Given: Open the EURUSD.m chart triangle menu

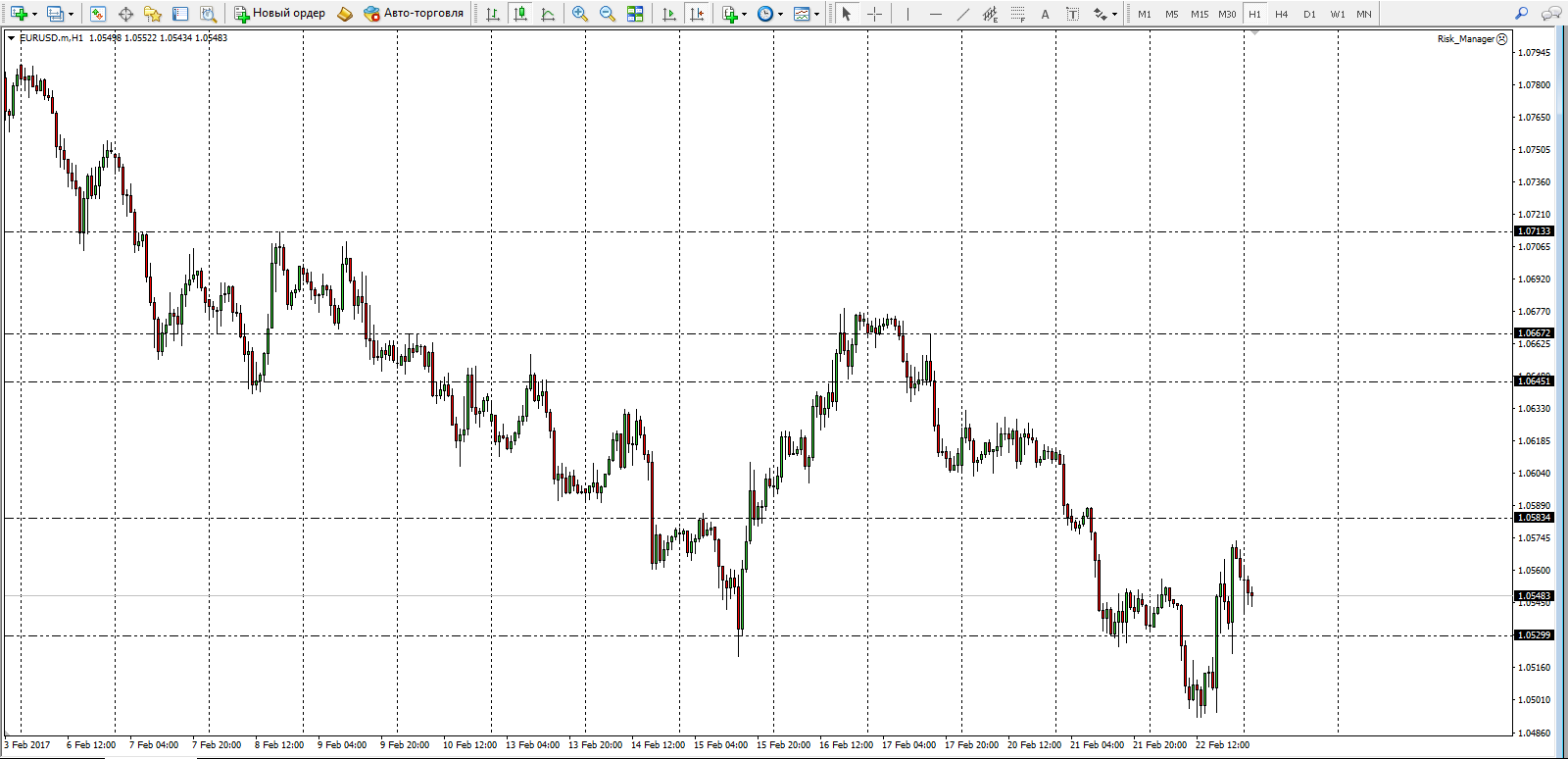Looking at the screenshot, I should click(x=11, y=38).
